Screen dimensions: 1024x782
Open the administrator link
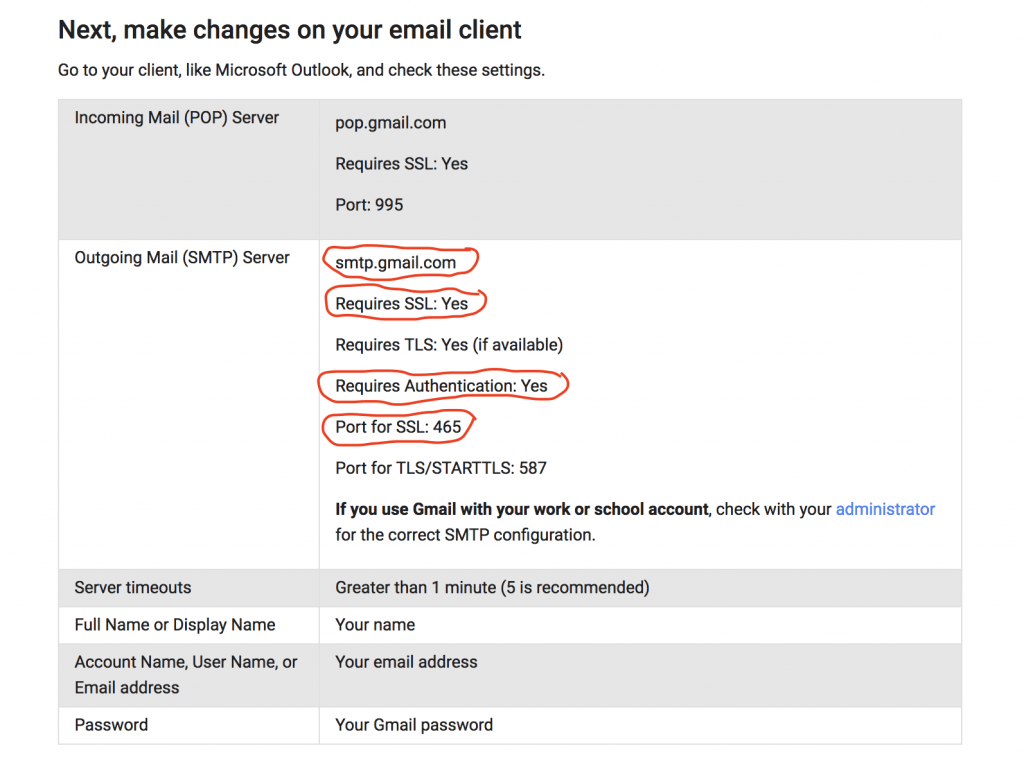(884, 509)
